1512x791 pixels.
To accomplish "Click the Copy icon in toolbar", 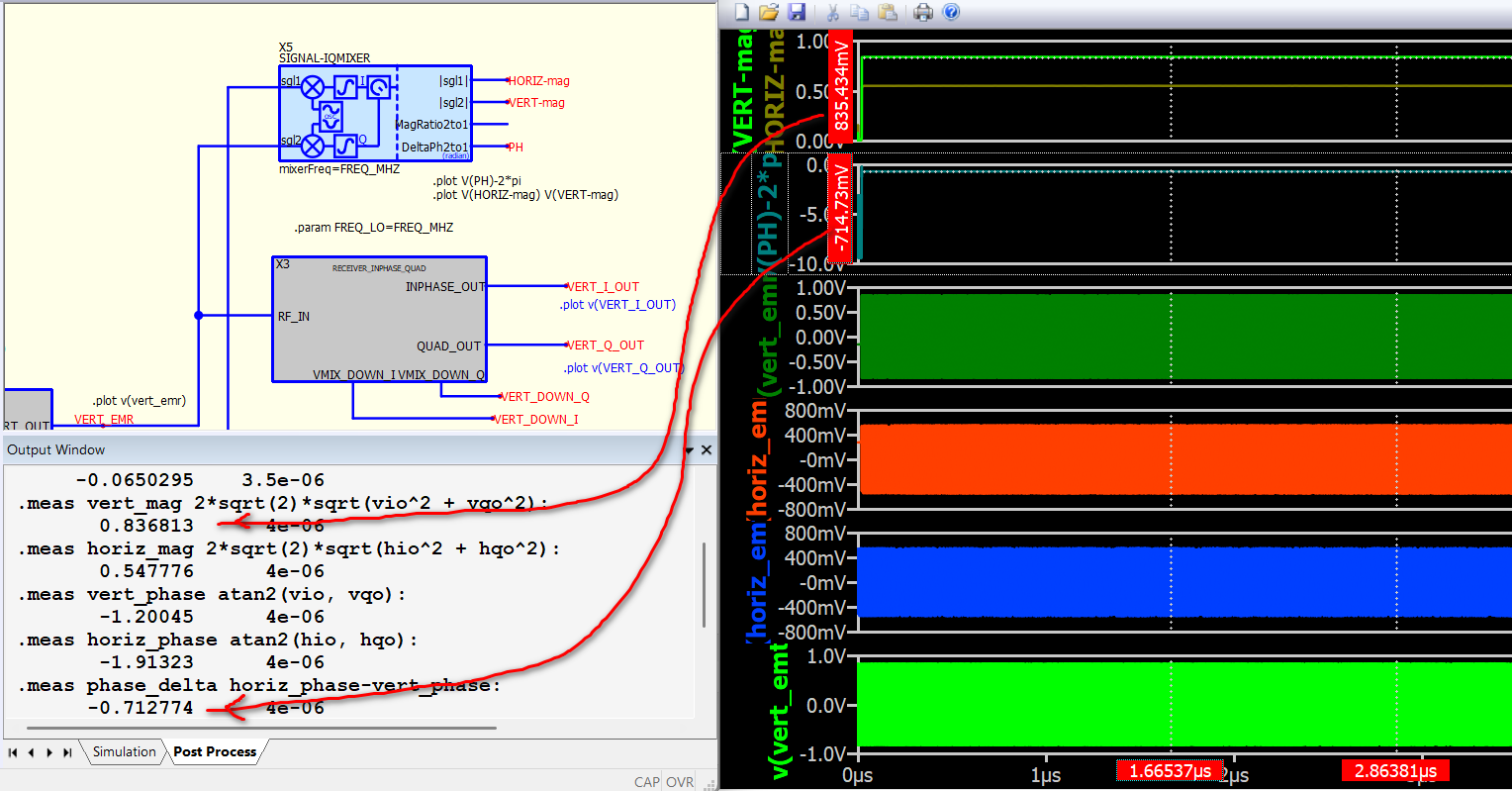I will point(859,12).
